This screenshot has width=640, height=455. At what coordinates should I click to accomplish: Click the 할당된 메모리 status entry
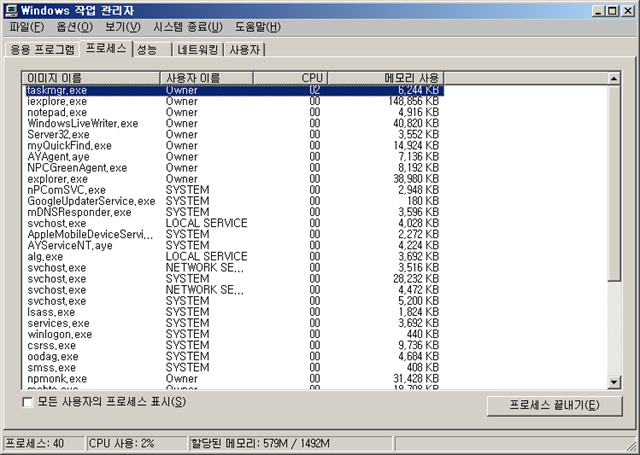(291, 443)
